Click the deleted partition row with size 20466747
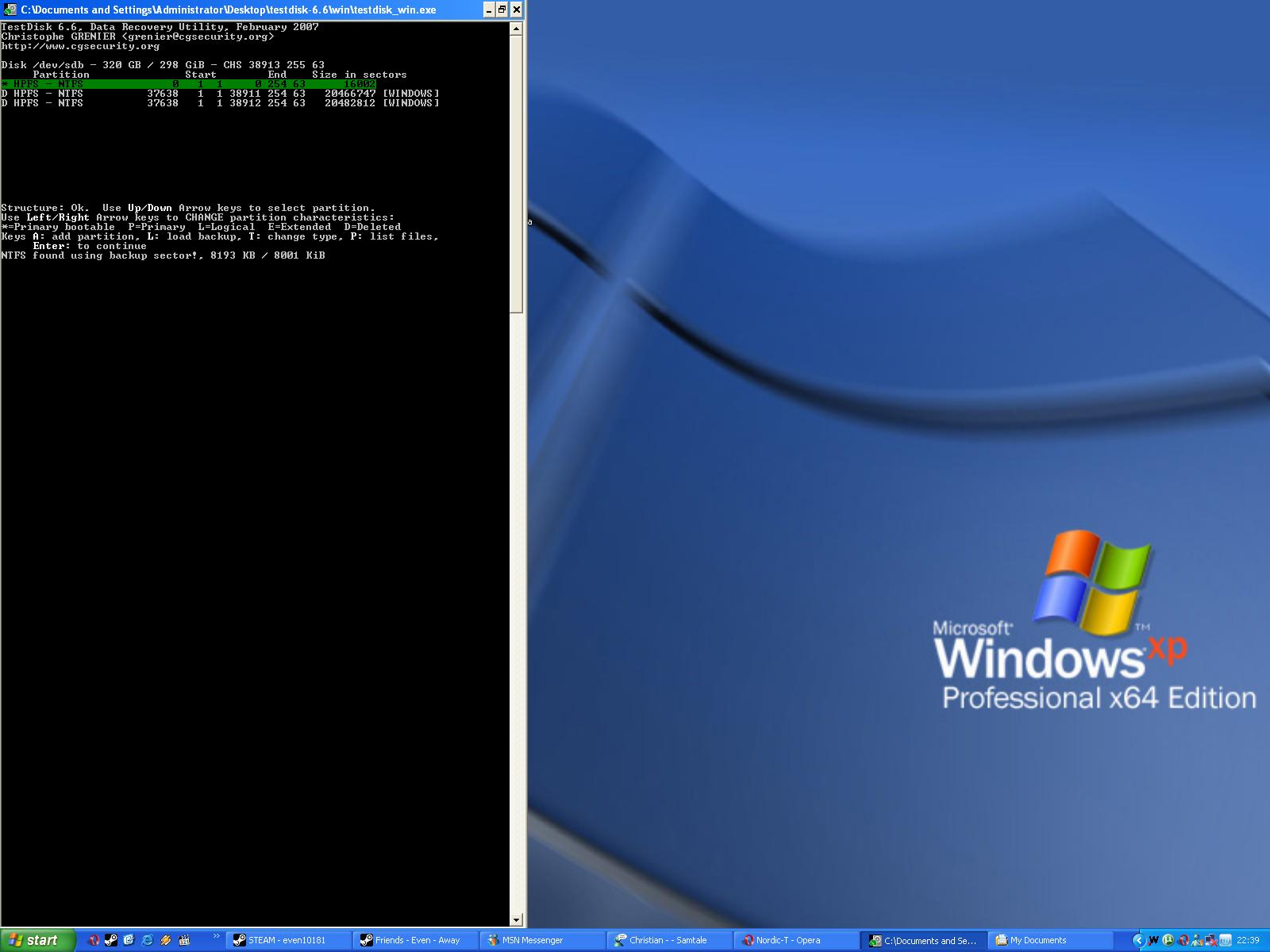This screenshot has width=1270, height=952. click(220, 94)
